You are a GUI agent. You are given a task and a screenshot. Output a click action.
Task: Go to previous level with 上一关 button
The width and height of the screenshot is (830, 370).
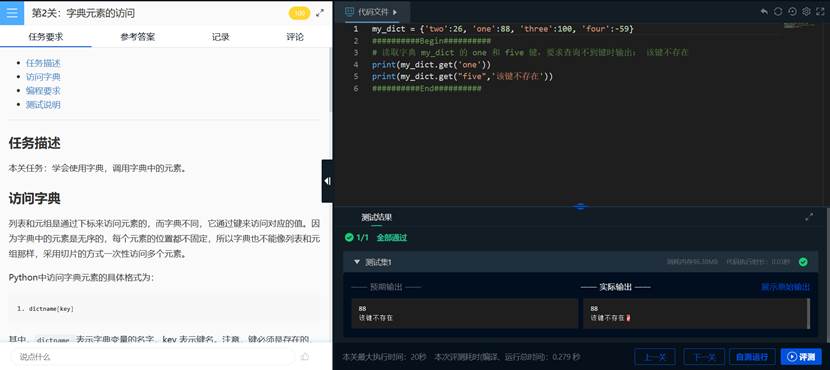654,356
